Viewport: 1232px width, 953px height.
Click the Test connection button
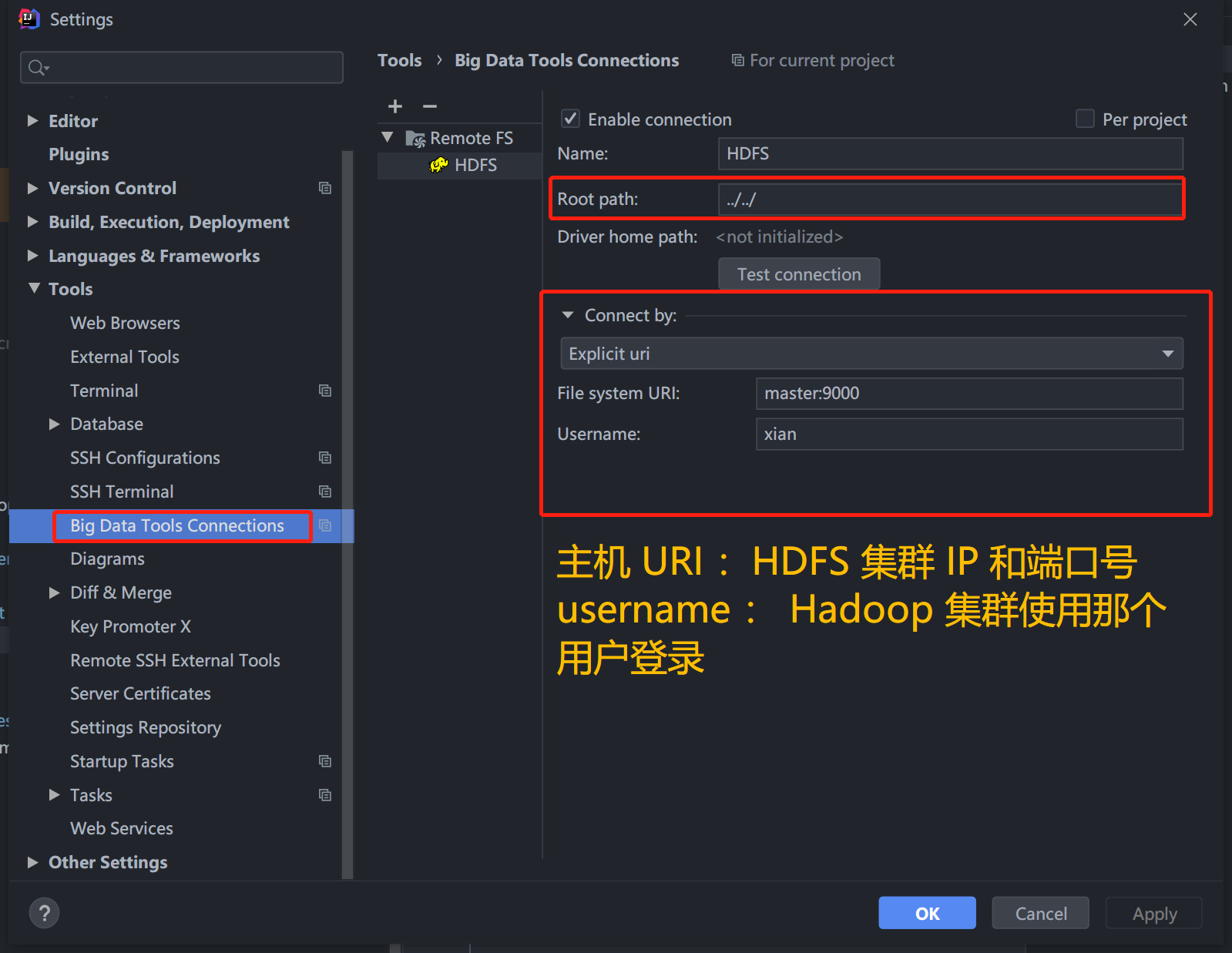(799, 274)
